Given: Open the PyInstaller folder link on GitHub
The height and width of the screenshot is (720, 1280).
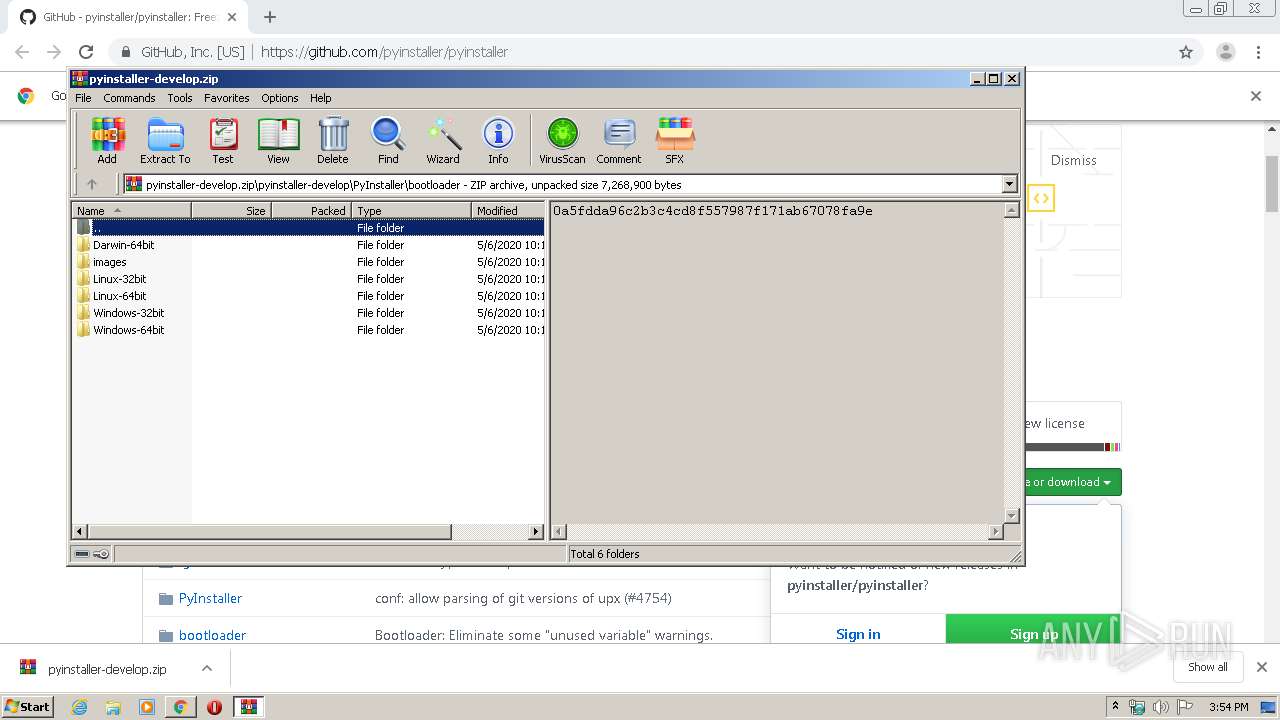Looking at the screenshot, I should click(x=210, y=598).
